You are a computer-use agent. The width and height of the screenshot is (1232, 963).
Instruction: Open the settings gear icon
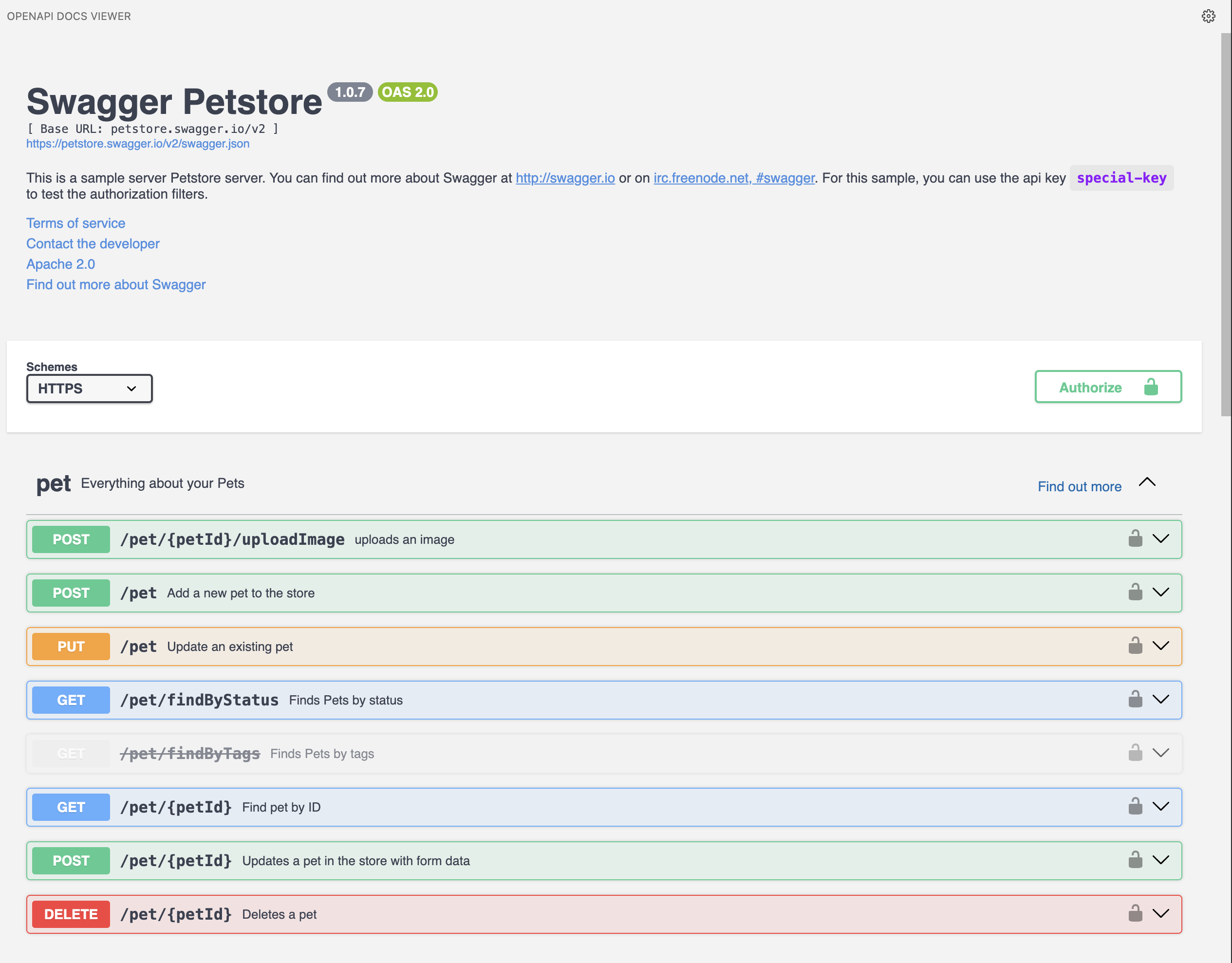(1208, 17)
